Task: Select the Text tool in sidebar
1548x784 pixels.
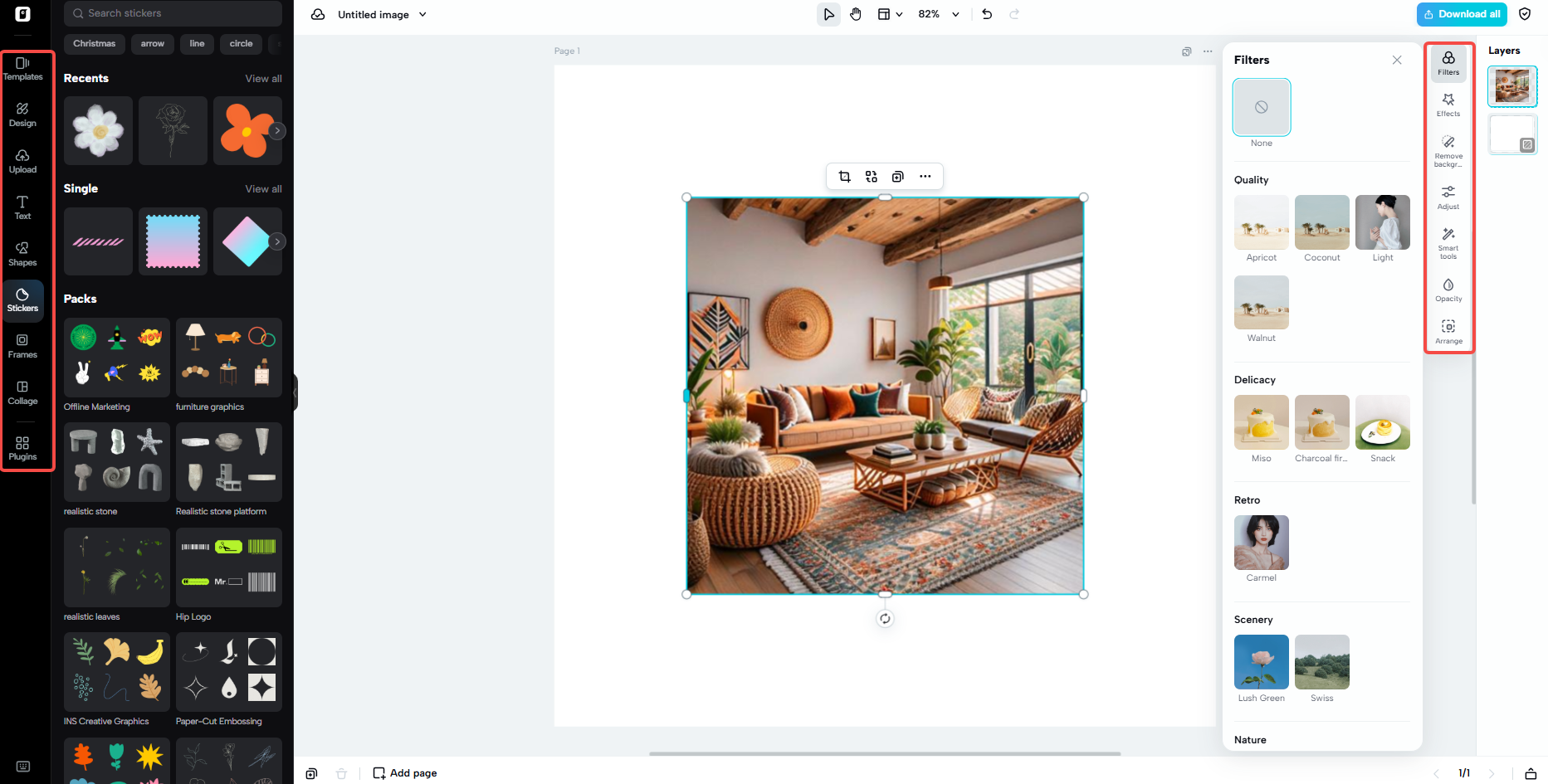Action: point(22,208)
